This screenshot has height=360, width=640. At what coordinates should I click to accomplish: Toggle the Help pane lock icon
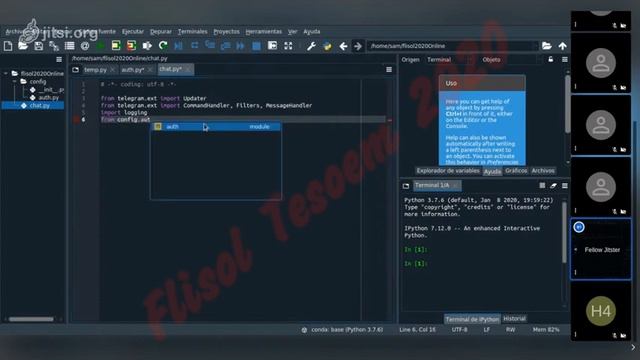coord(551,60)
